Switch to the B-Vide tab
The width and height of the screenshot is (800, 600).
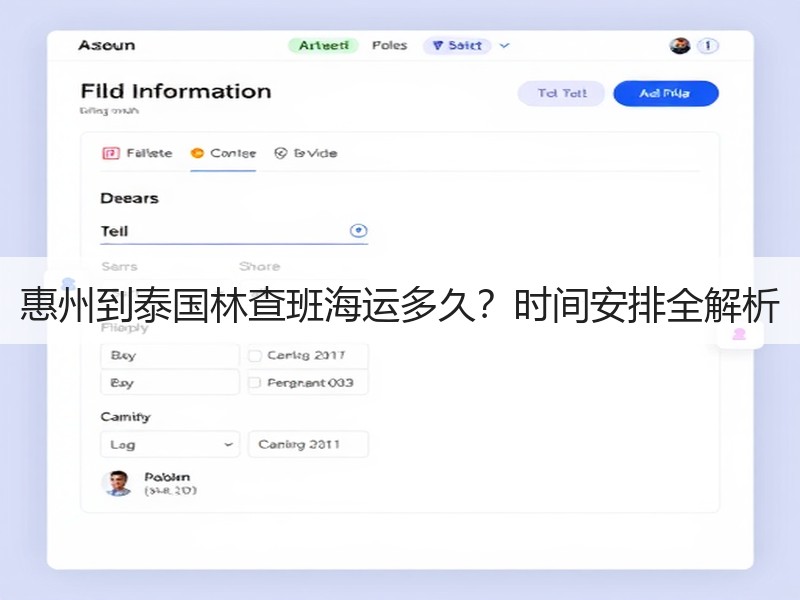(x=306, y=153)
